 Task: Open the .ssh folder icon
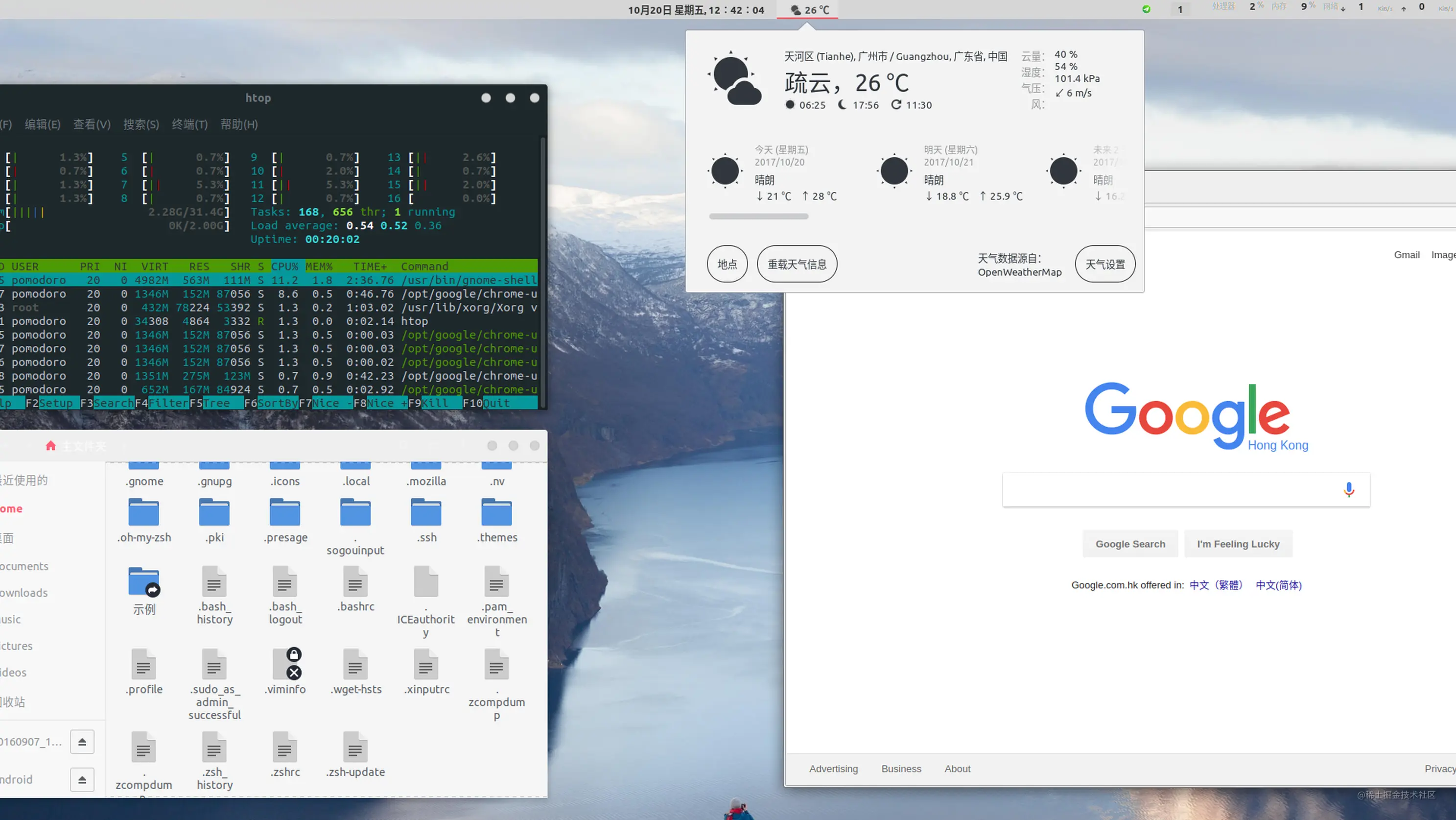pos(425,512)
